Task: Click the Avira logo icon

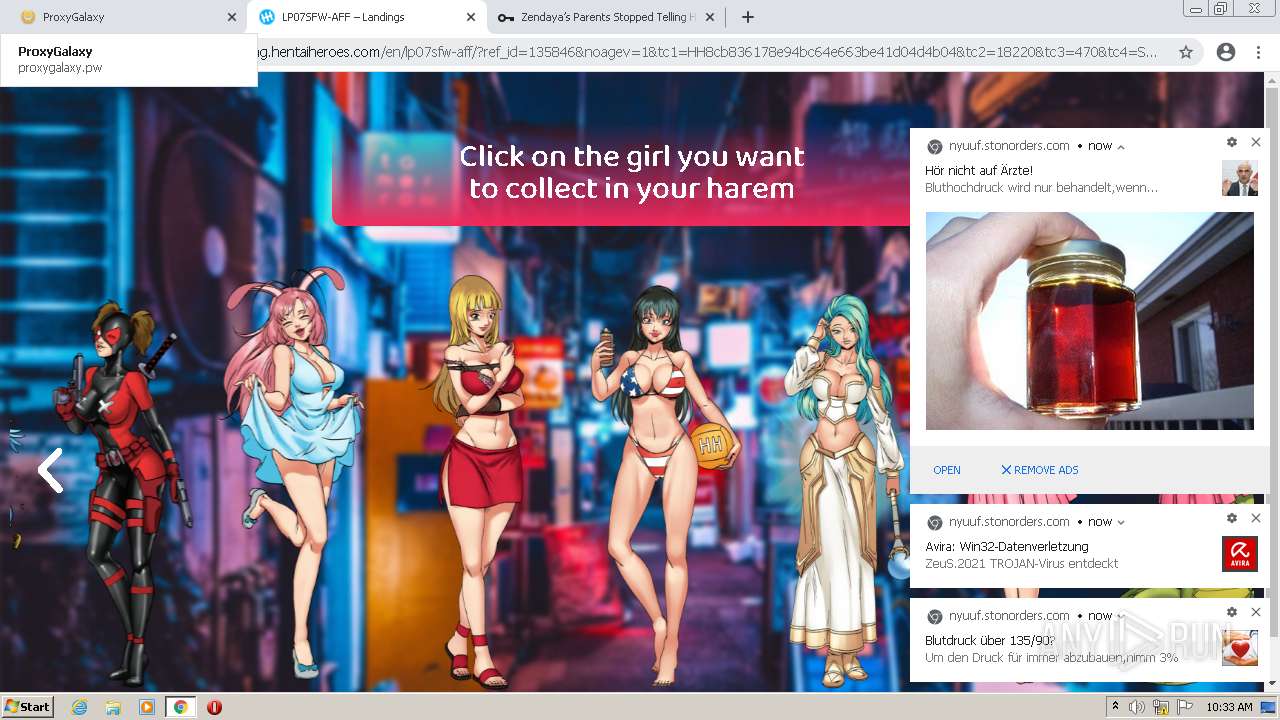Action: click(x=1240, y=554)
